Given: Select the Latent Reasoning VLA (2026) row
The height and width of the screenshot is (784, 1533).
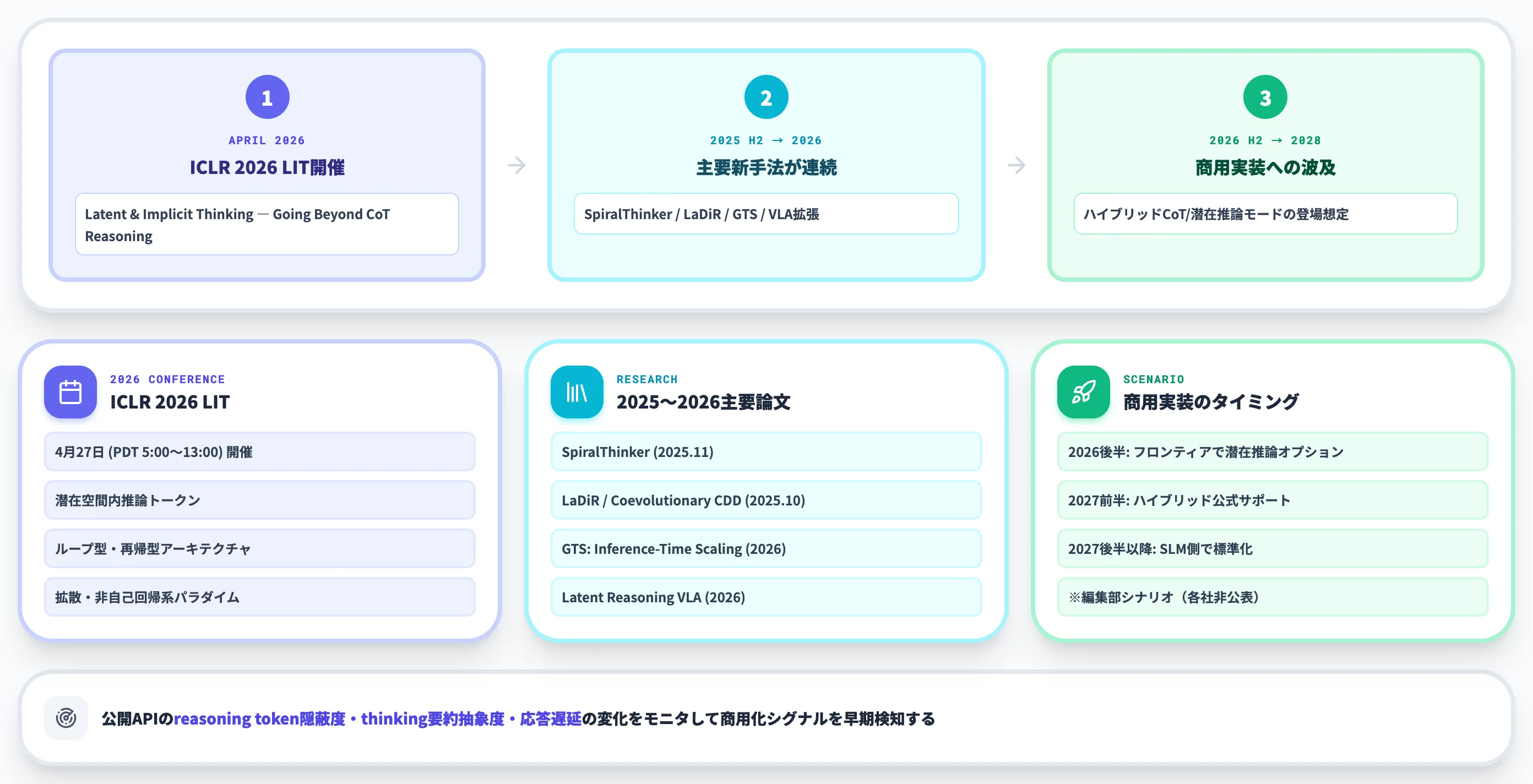Looking at the screenshot, I should click(766, 597).
